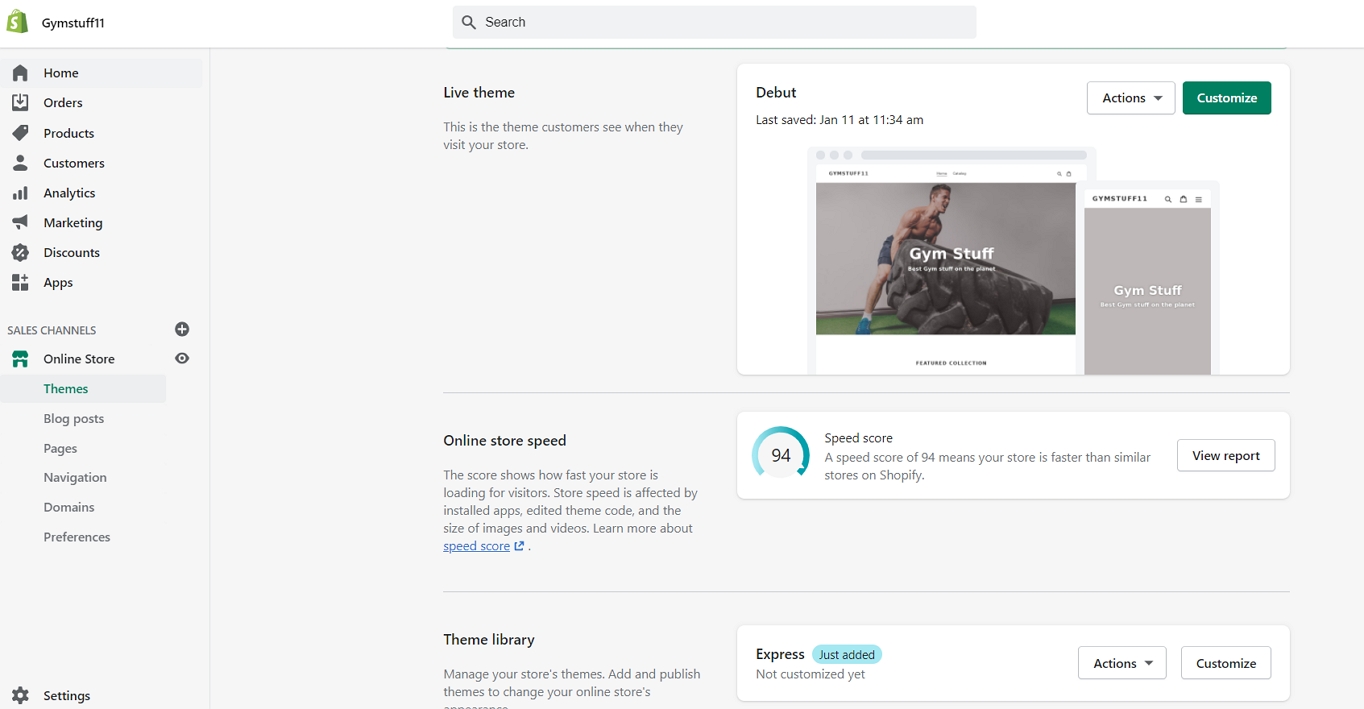The image size is (1364, 709).
Task: Click the Discounts badge icon
Action: 20,253
